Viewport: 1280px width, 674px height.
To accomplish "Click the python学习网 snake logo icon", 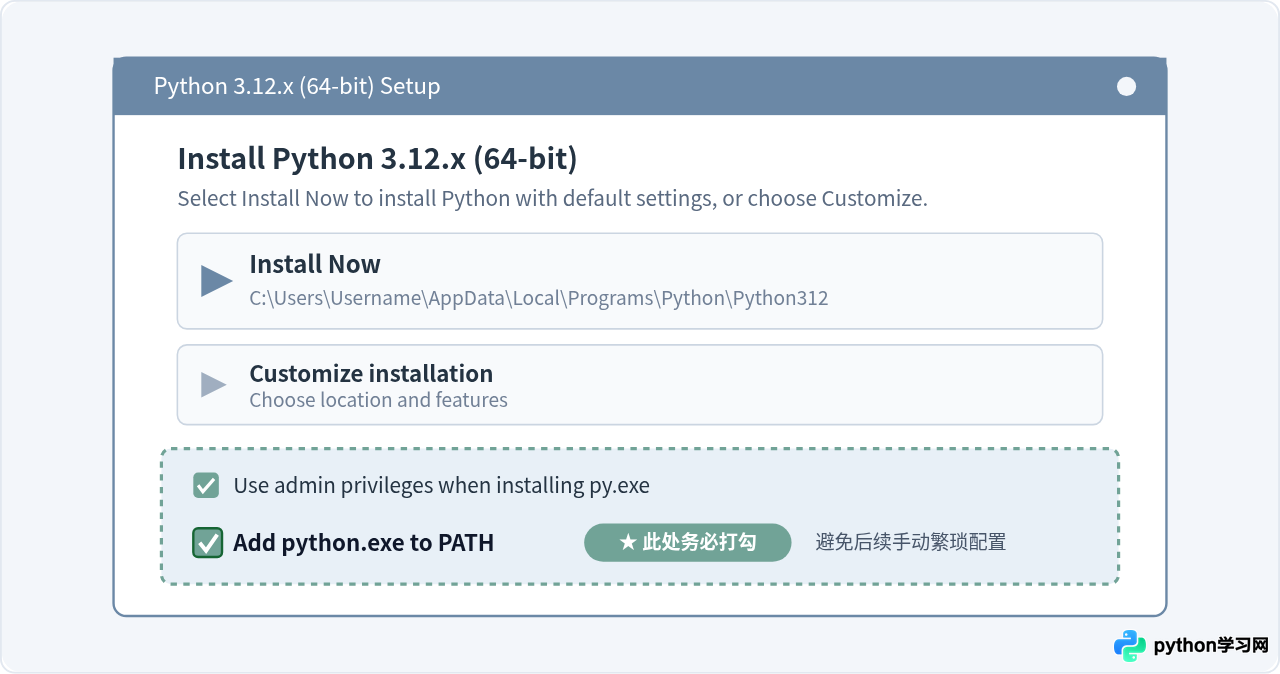I will 1130,646.
